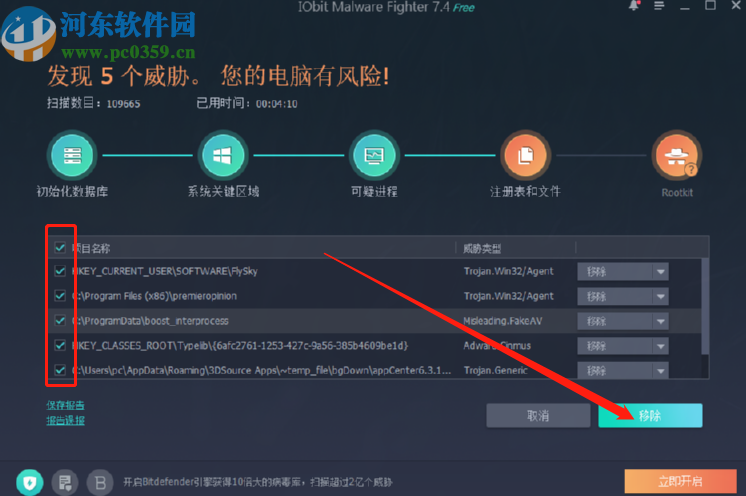Click the 取消 cancel button
This screenshot has width=746, height=496.
pyautogui.click(x=538, y=416)
